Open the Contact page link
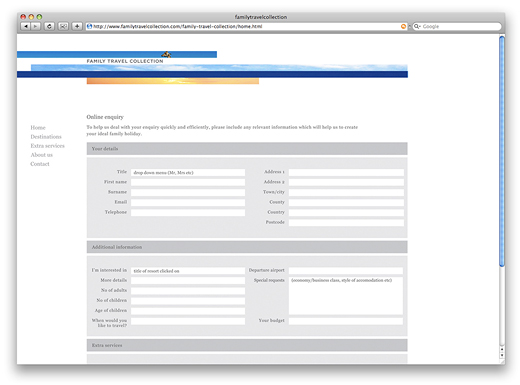 [40, 164]
